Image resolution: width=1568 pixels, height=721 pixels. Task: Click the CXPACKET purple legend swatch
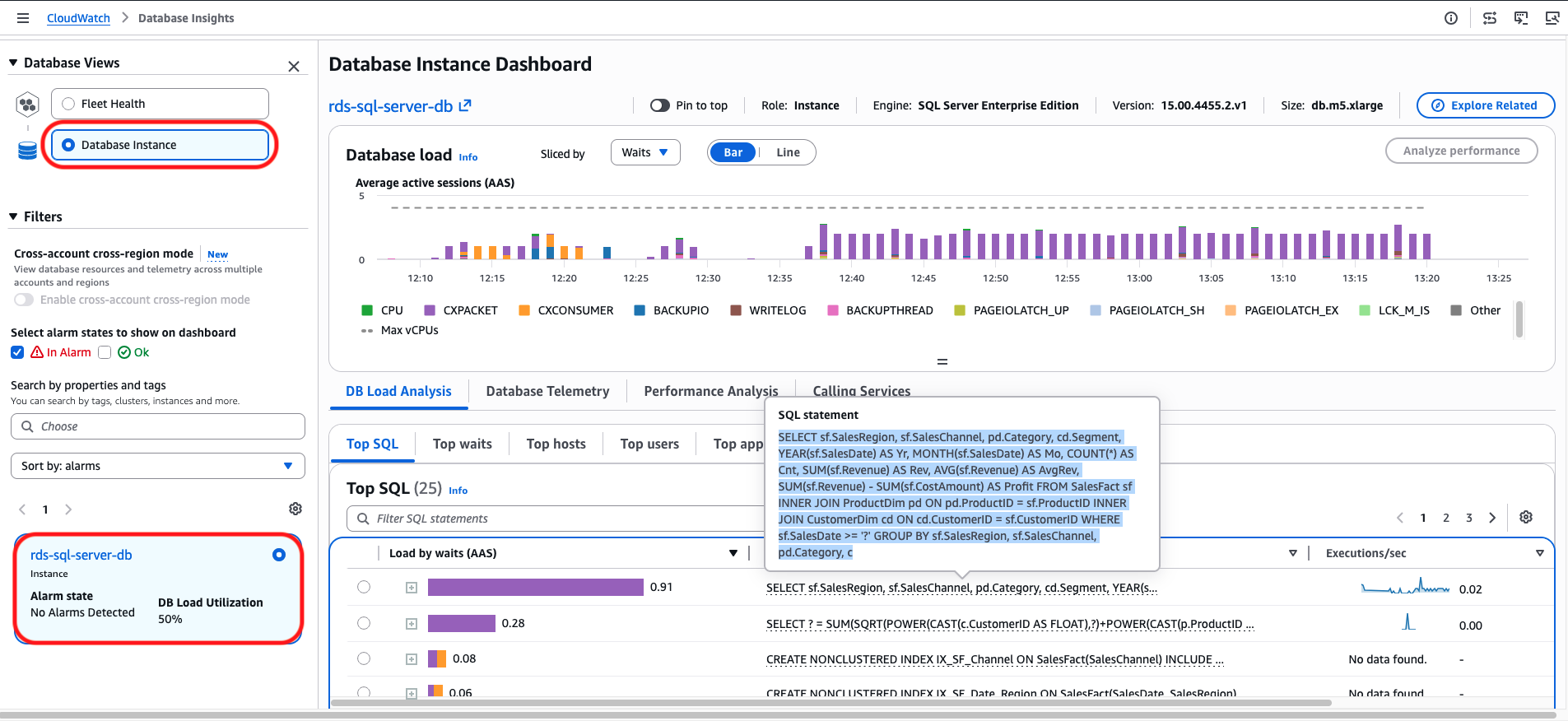tap(430, 310)
